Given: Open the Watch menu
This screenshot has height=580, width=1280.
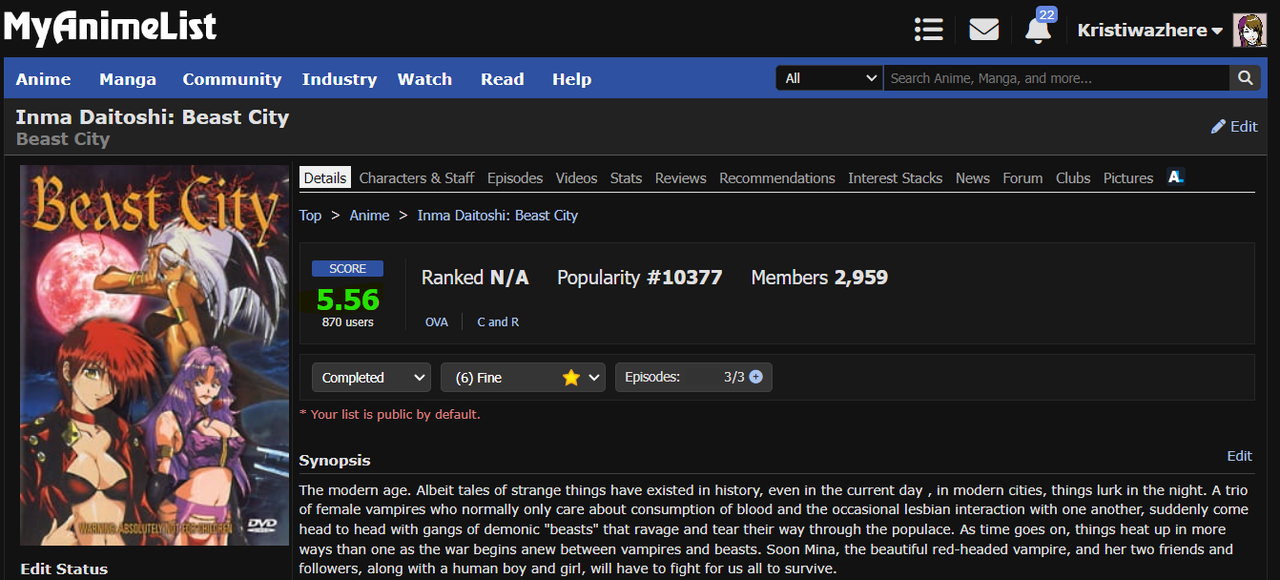Looking at the screenshot, I should pos(425,79).
